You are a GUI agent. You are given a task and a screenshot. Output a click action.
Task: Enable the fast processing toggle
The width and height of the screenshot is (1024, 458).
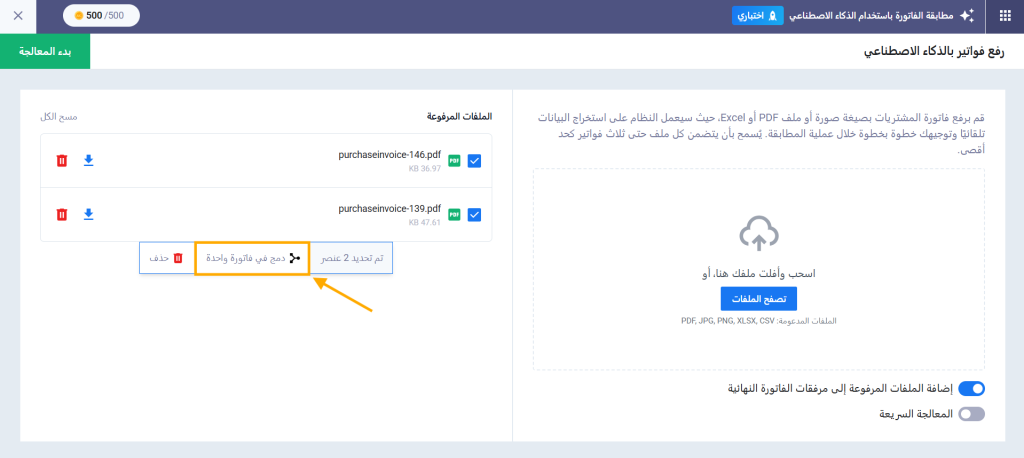tap(971, 414)
